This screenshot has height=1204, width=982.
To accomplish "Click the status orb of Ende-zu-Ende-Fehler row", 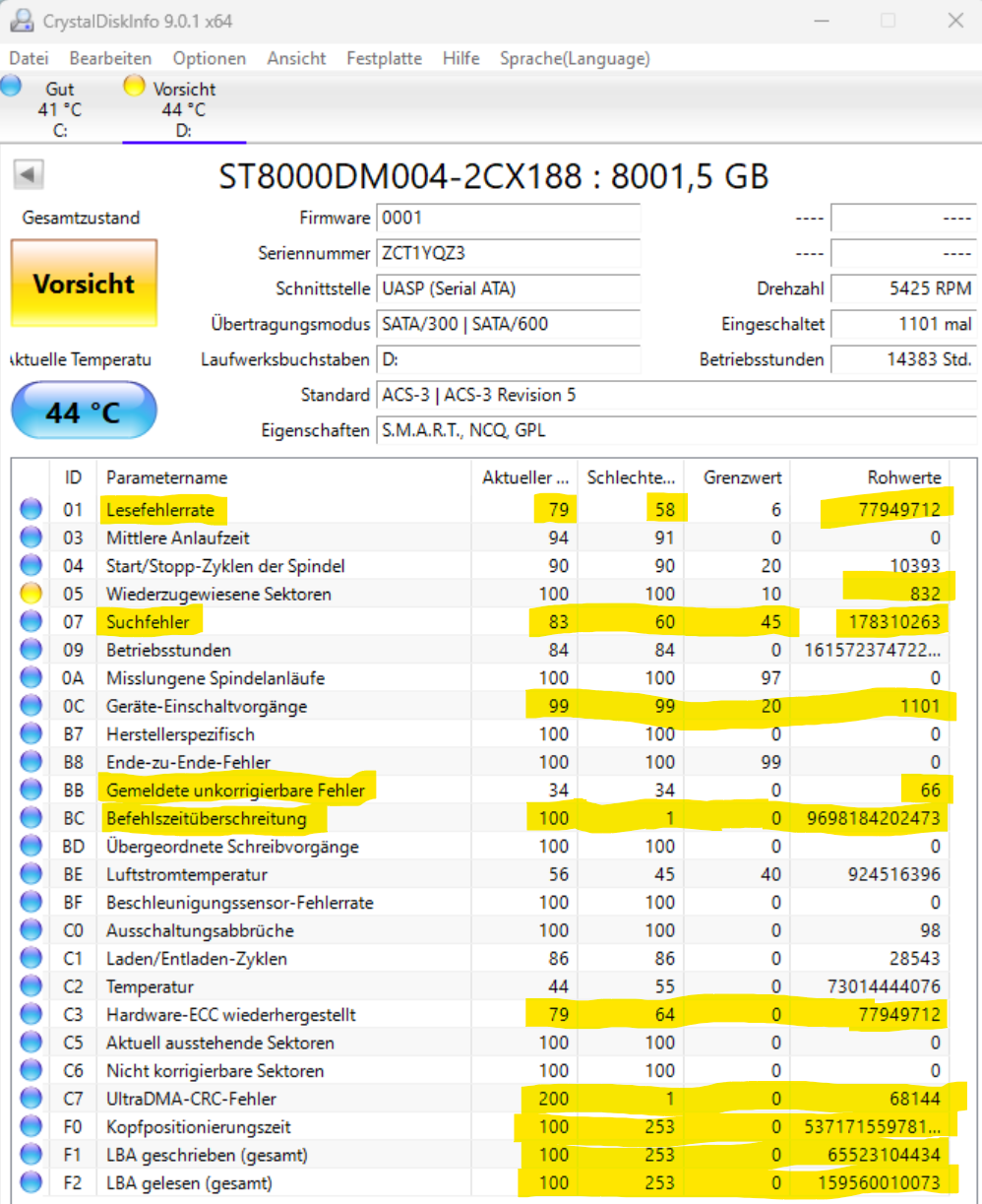I will point(31,762).
